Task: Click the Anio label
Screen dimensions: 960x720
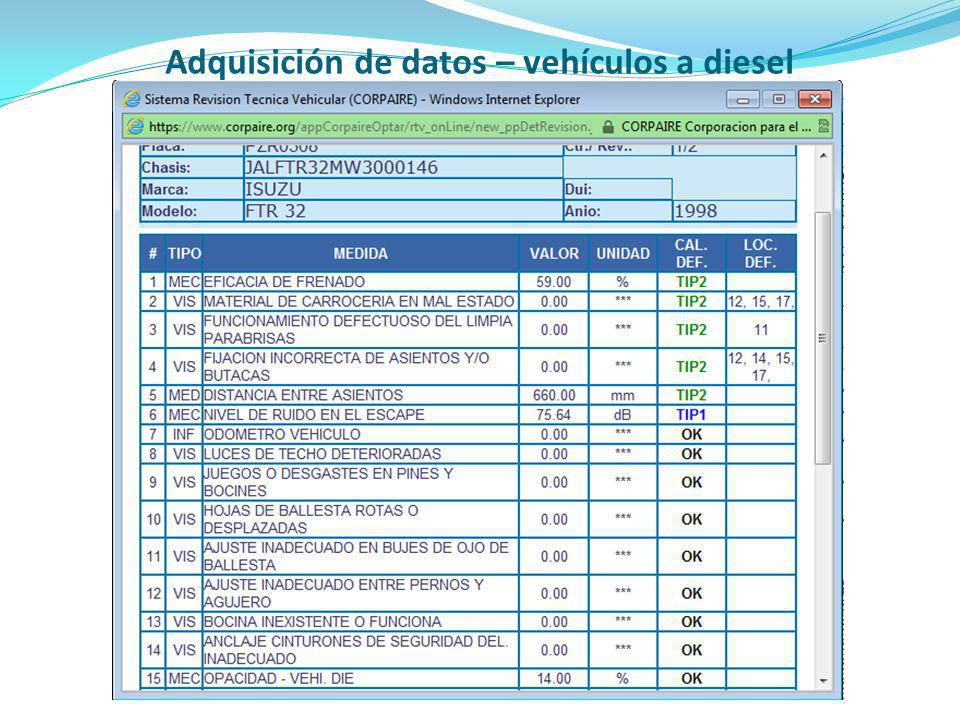Action: click(582, 211)
